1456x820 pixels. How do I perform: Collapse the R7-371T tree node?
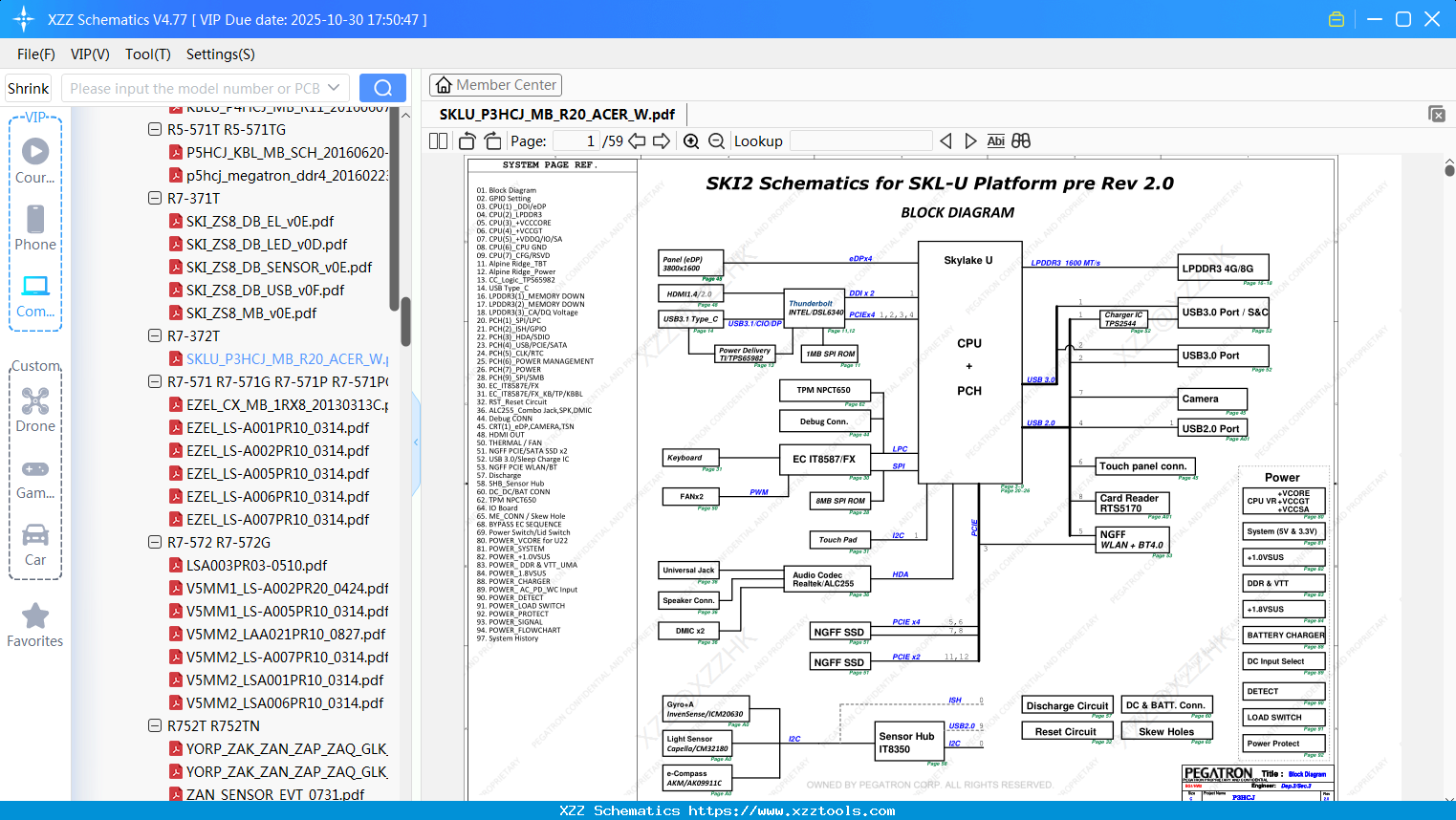pyautogui.click(x=155, y=198)
